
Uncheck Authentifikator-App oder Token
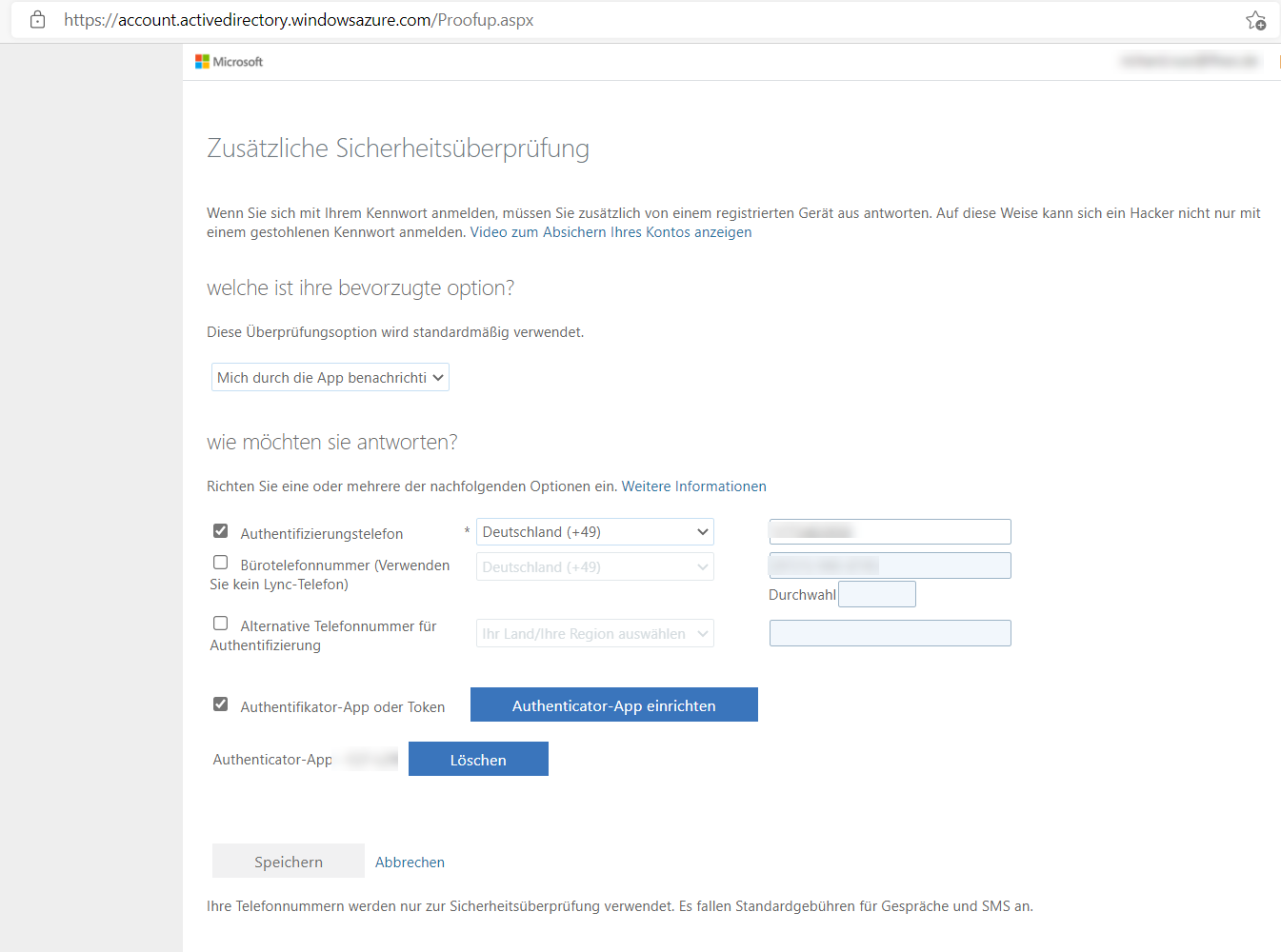[x=220, y=704]
